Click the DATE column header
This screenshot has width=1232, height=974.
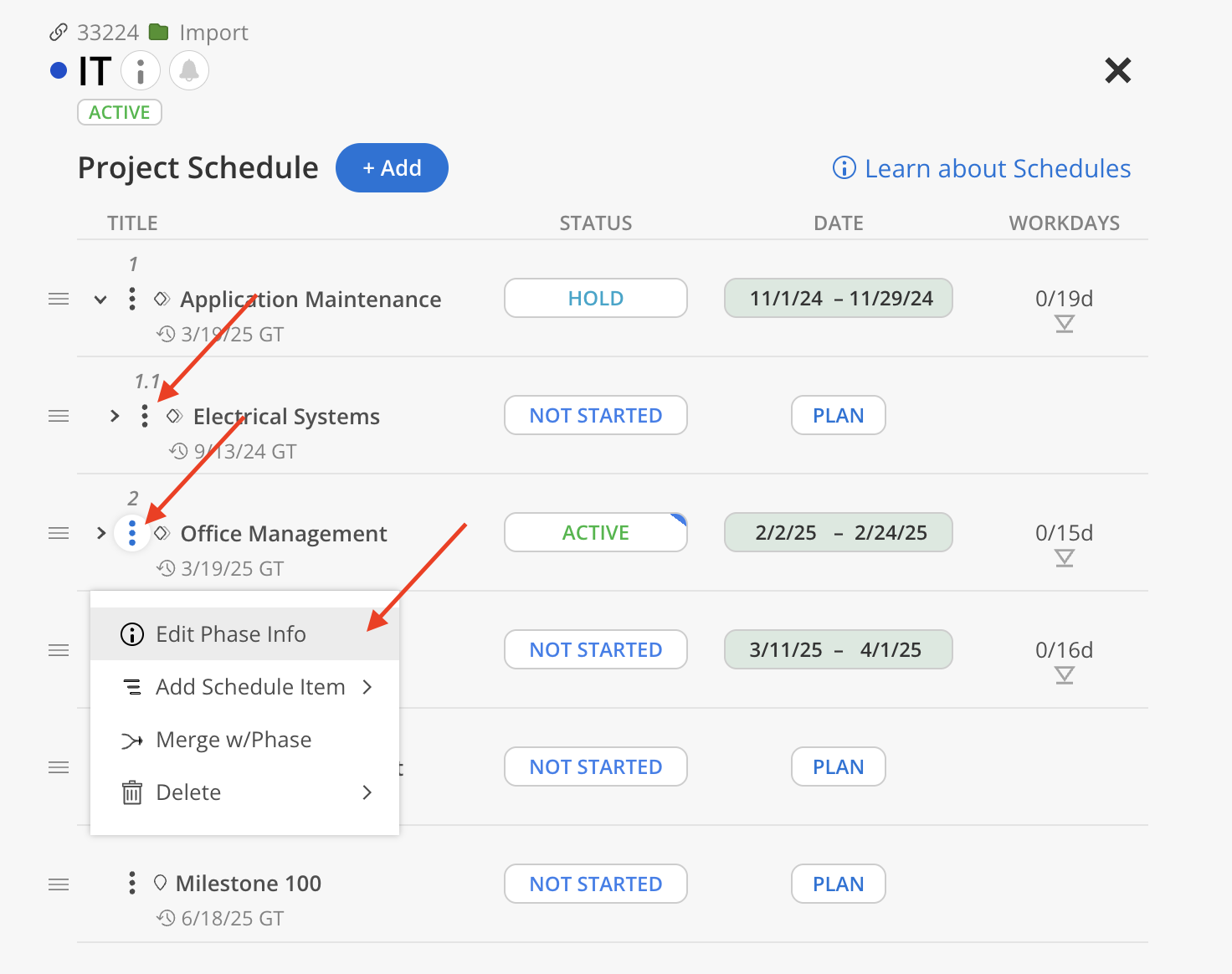tap(839, 223)
